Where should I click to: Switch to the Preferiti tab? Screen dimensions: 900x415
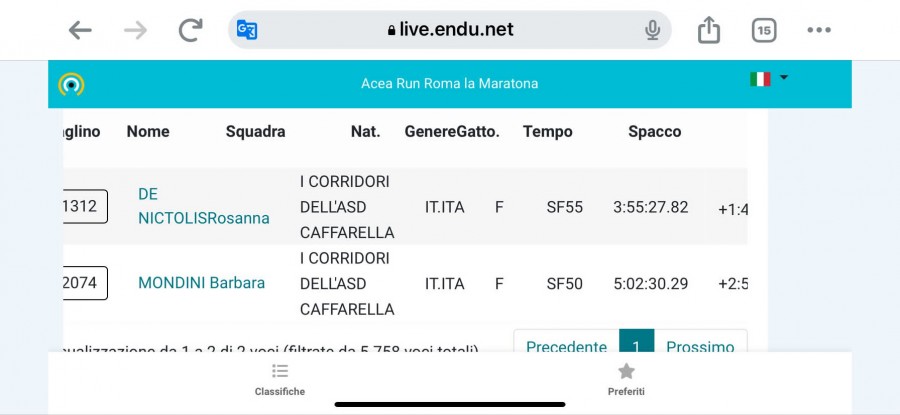pyautogui.click(x=626, y=379)
